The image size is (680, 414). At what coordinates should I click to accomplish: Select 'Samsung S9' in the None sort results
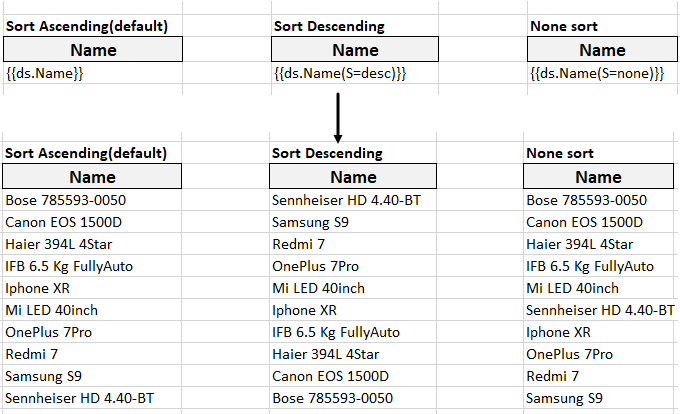tap(565, 399)
